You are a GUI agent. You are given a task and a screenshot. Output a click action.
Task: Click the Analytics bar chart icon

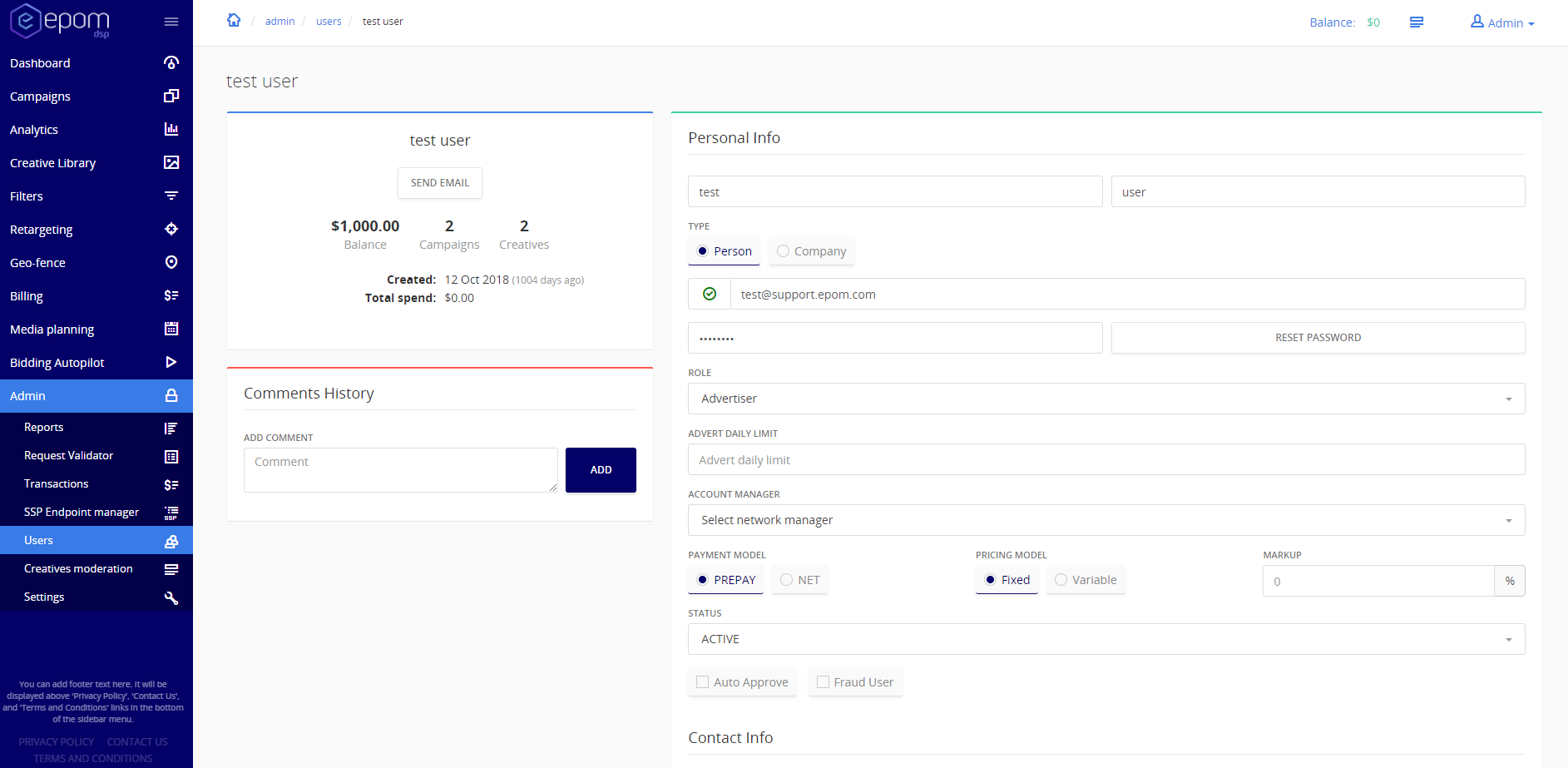click(171, 129)
